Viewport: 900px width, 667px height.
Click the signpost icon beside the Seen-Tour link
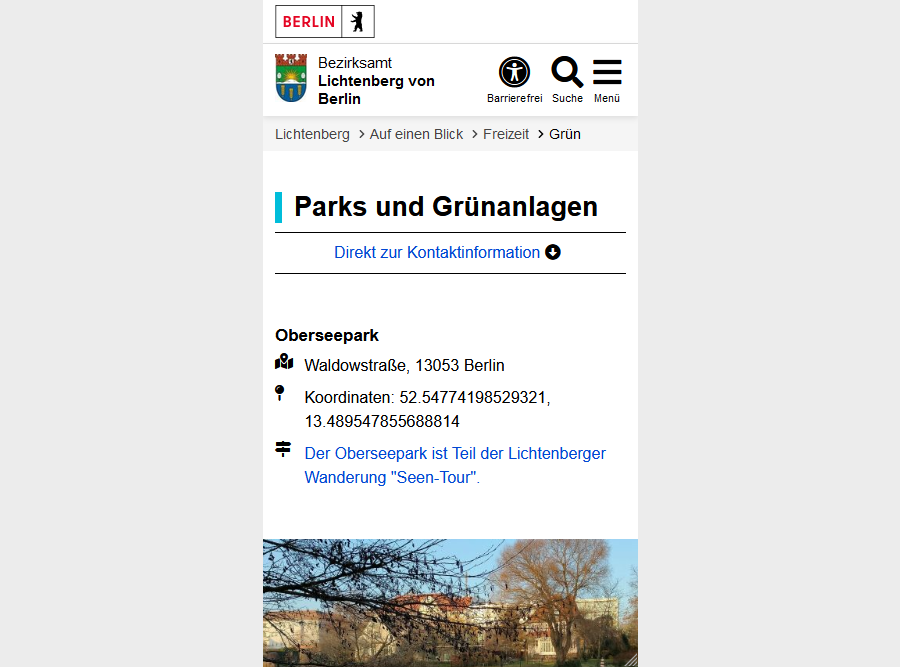[x=284, y=450]
